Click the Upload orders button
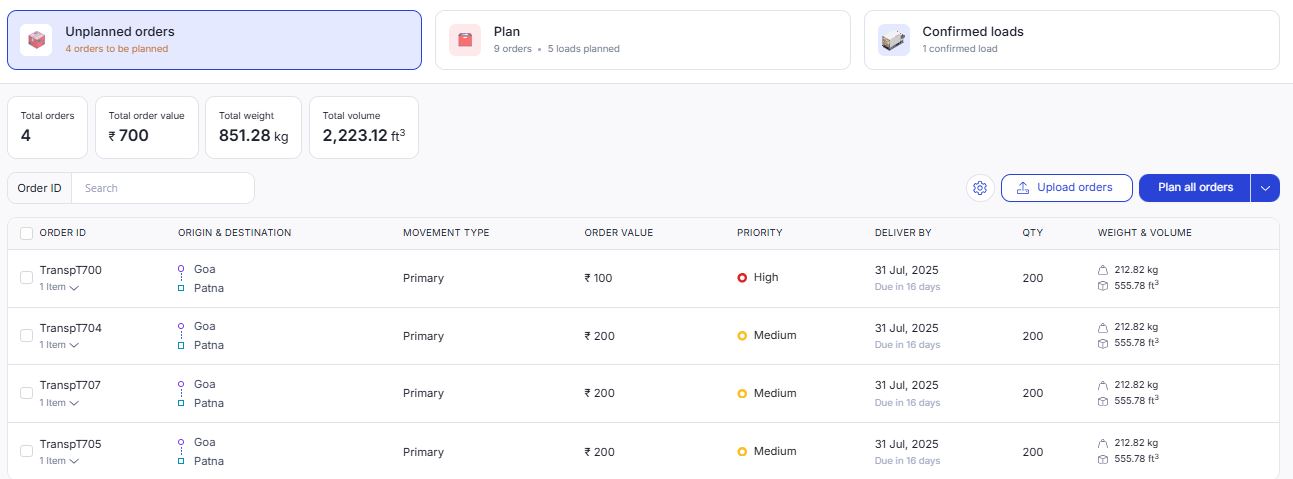The image size is (1293, 479). click(1066, 188)
